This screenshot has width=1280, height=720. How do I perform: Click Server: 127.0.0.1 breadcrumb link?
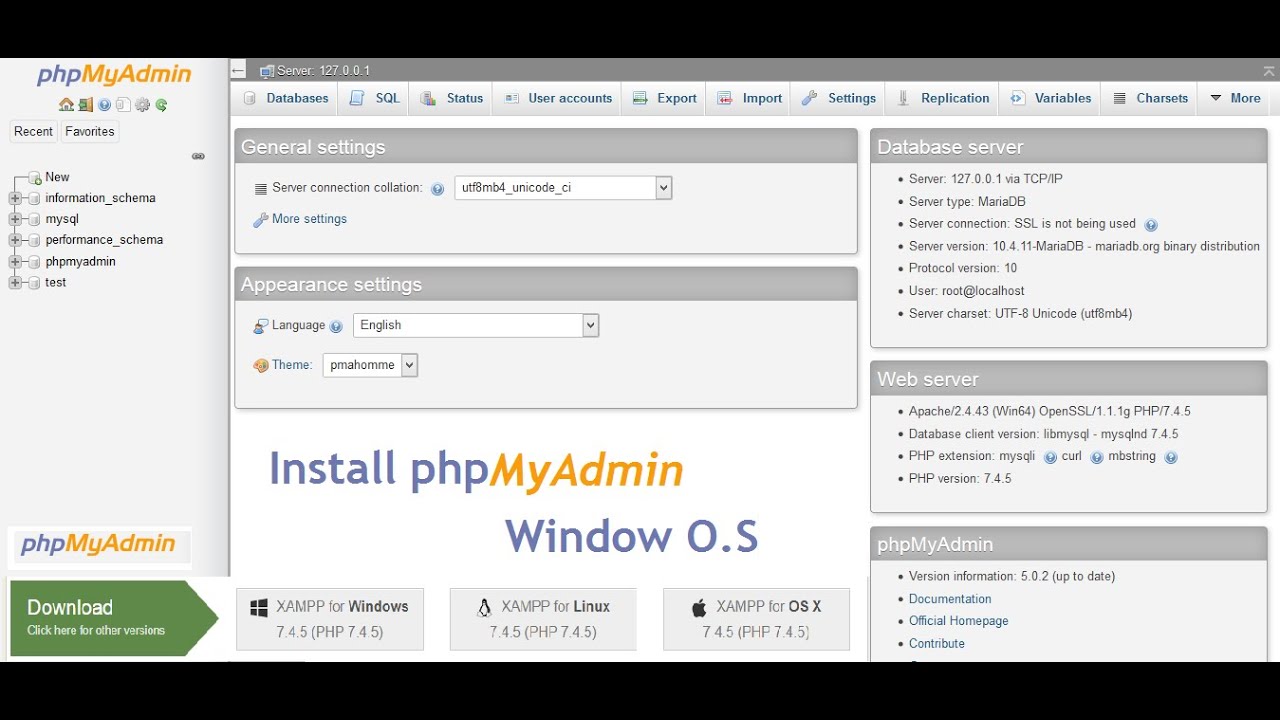tap(324, 71)
